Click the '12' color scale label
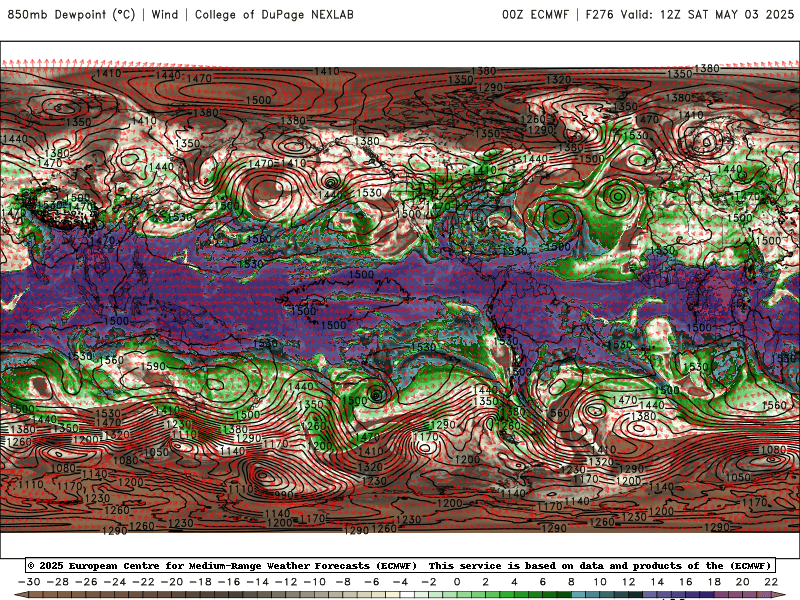This screenshot has width=800, height=600. 629,582
